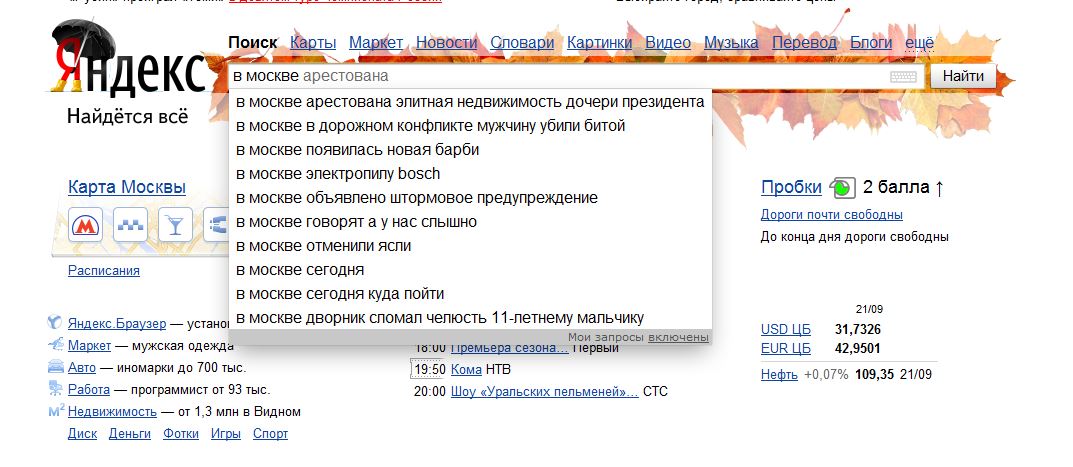This screenshot has height=467, width=1073.
Task: Open the Музыка tab
Action: pos(731,42)
